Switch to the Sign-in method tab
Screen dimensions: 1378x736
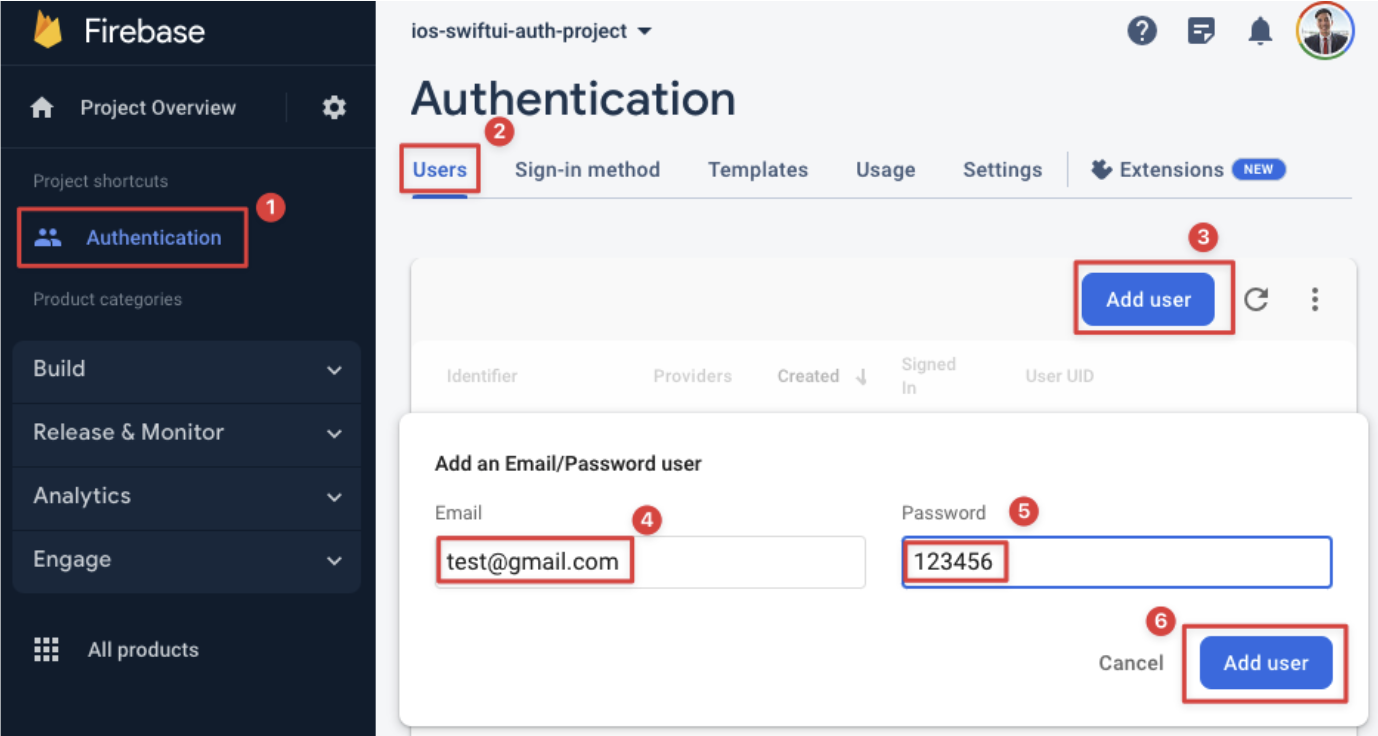pyautogui.click(x=587, y=170)
